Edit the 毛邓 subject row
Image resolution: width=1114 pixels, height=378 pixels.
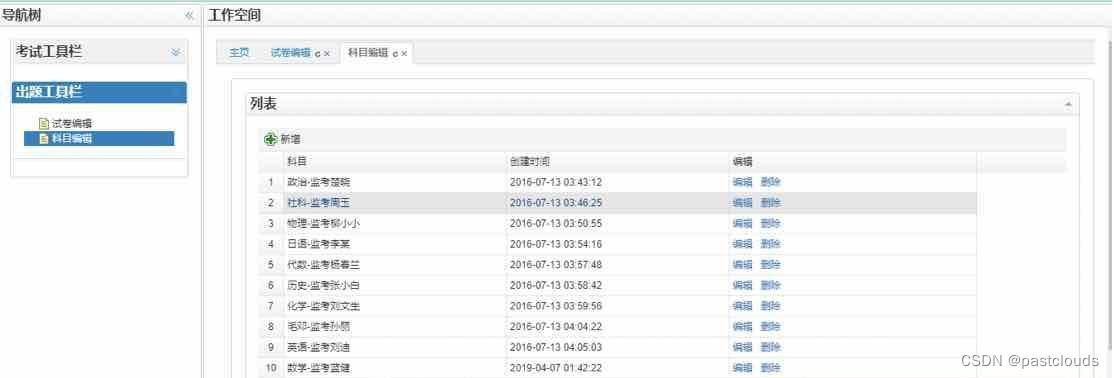[x=742, y=326]
